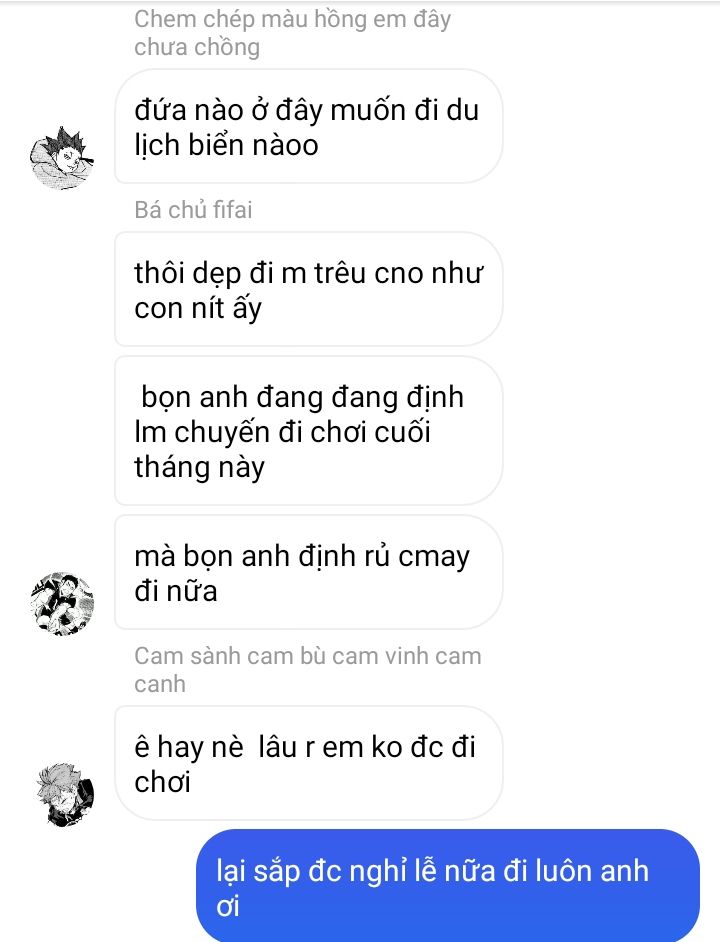
Task: Tap the spiky-haired avatar beside the beach trip message
Action: point(63,158)
